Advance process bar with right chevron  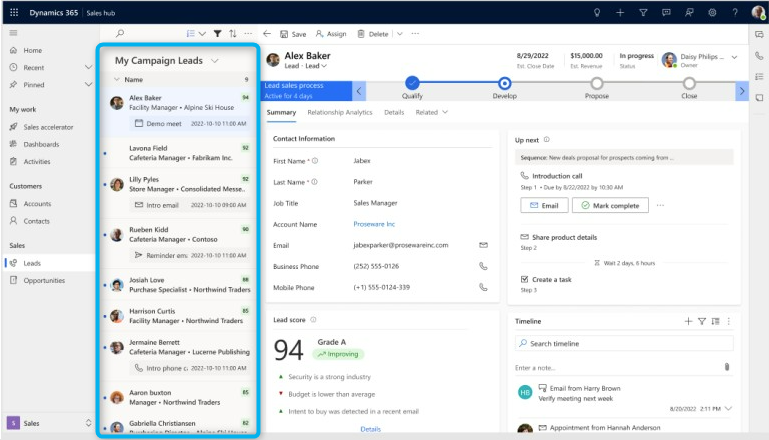(742, 91)
